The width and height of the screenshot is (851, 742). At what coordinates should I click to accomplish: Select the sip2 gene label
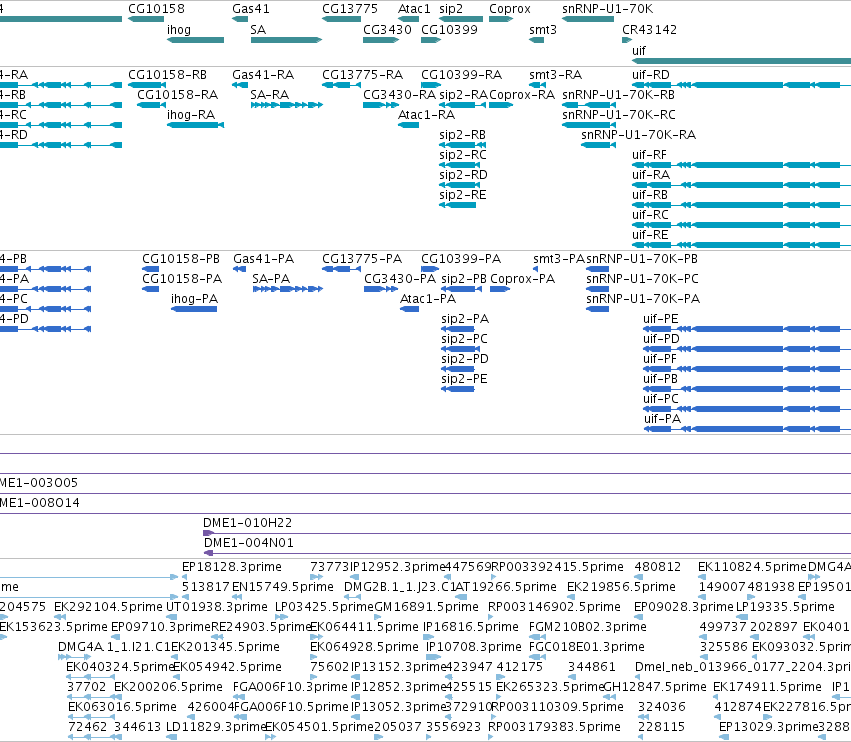[451, 9]
